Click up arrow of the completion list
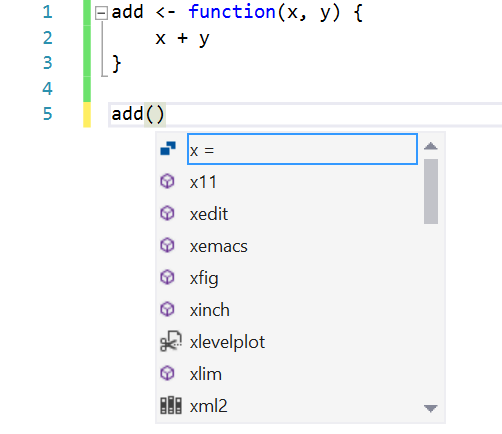502x434 pixels. (431, 146)
